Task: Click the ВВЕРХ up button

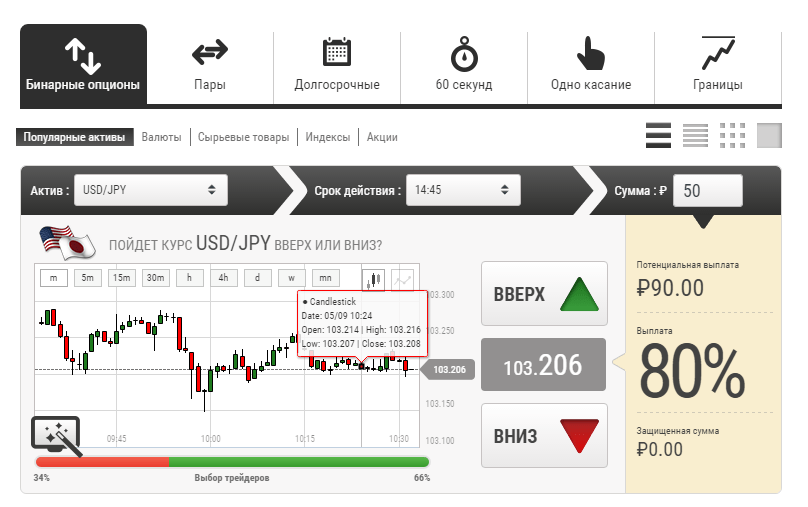Action: click(544, 294)
